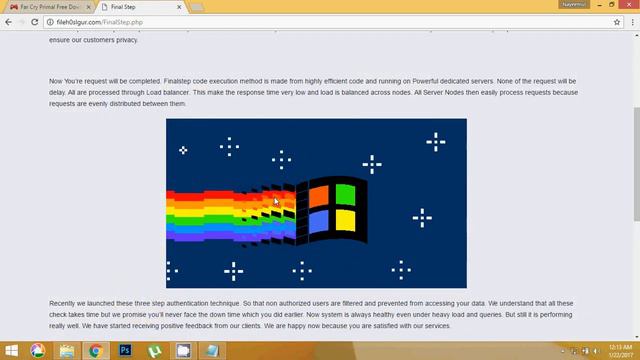This screenshot has height=360, width=640.
Task: Show hidden system tray icons
Action: [563, 351]
